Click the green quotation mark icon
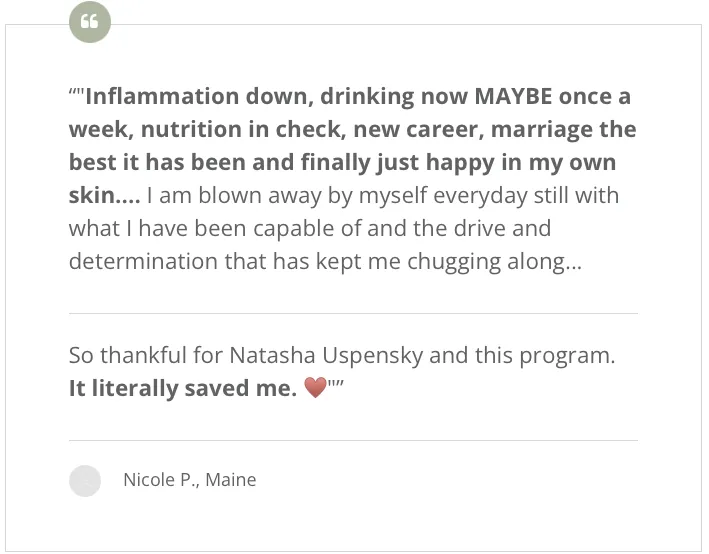Screen dimensions: 709x554 tap(89, 22)
